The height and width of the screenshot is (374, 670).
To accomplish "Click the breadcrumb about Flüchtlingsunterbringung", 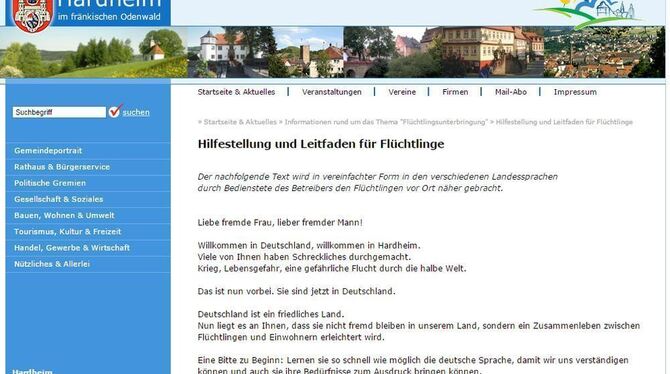I will (386, 122).
